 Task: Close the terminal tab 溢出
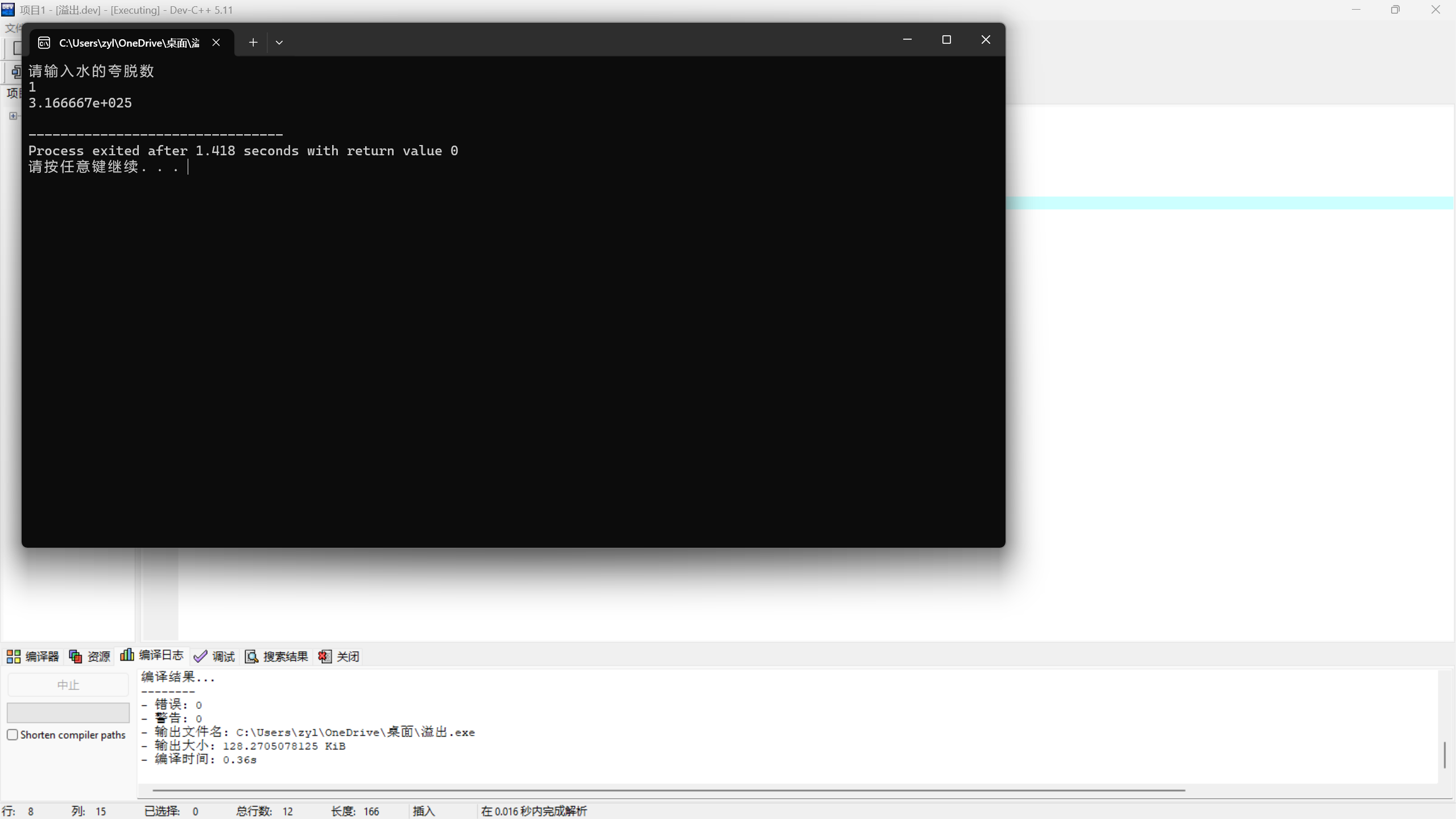pyautogui.click(x=216, y=43)
